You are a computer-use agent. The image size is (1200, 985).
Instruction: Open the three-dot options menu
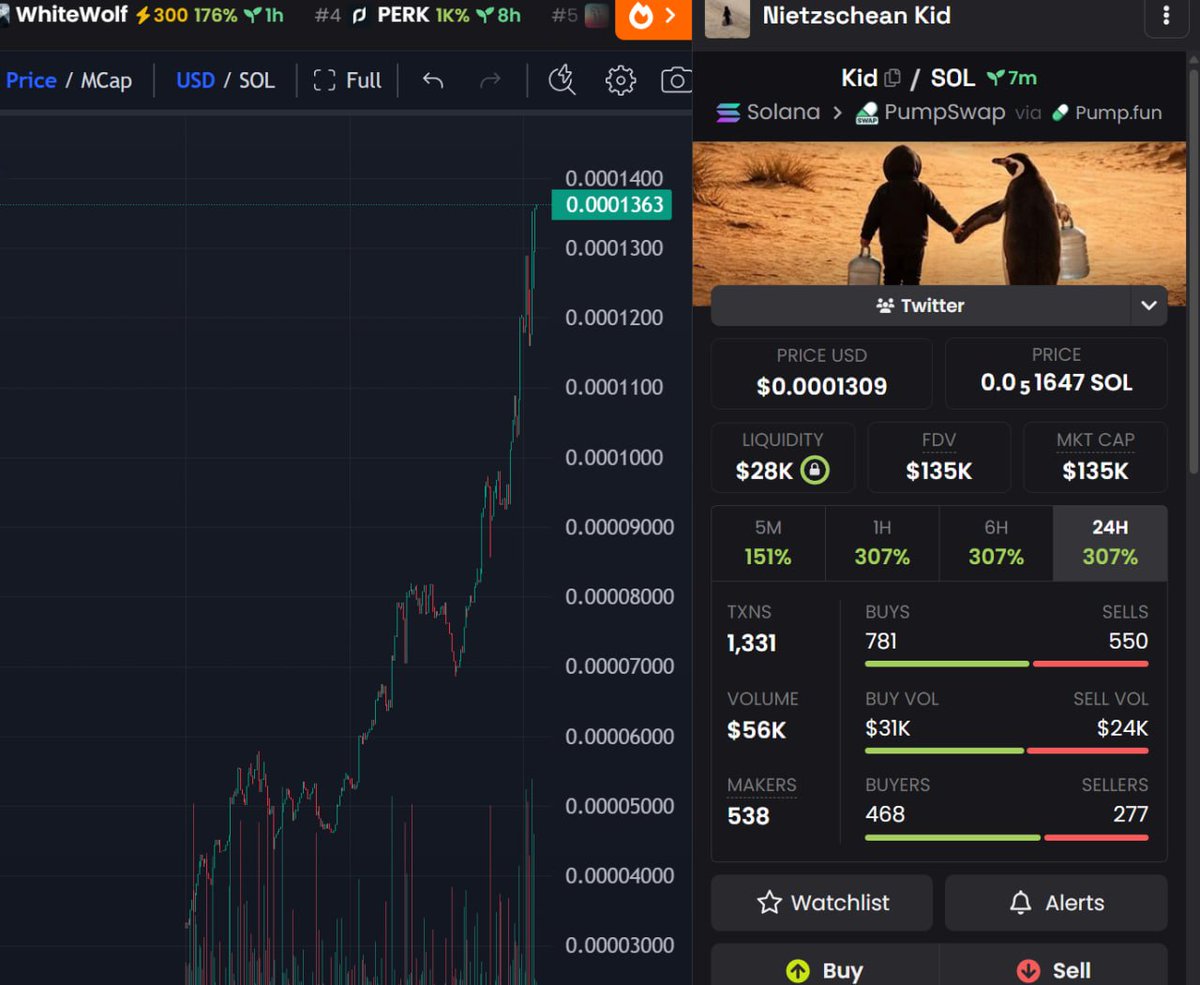1166,16
